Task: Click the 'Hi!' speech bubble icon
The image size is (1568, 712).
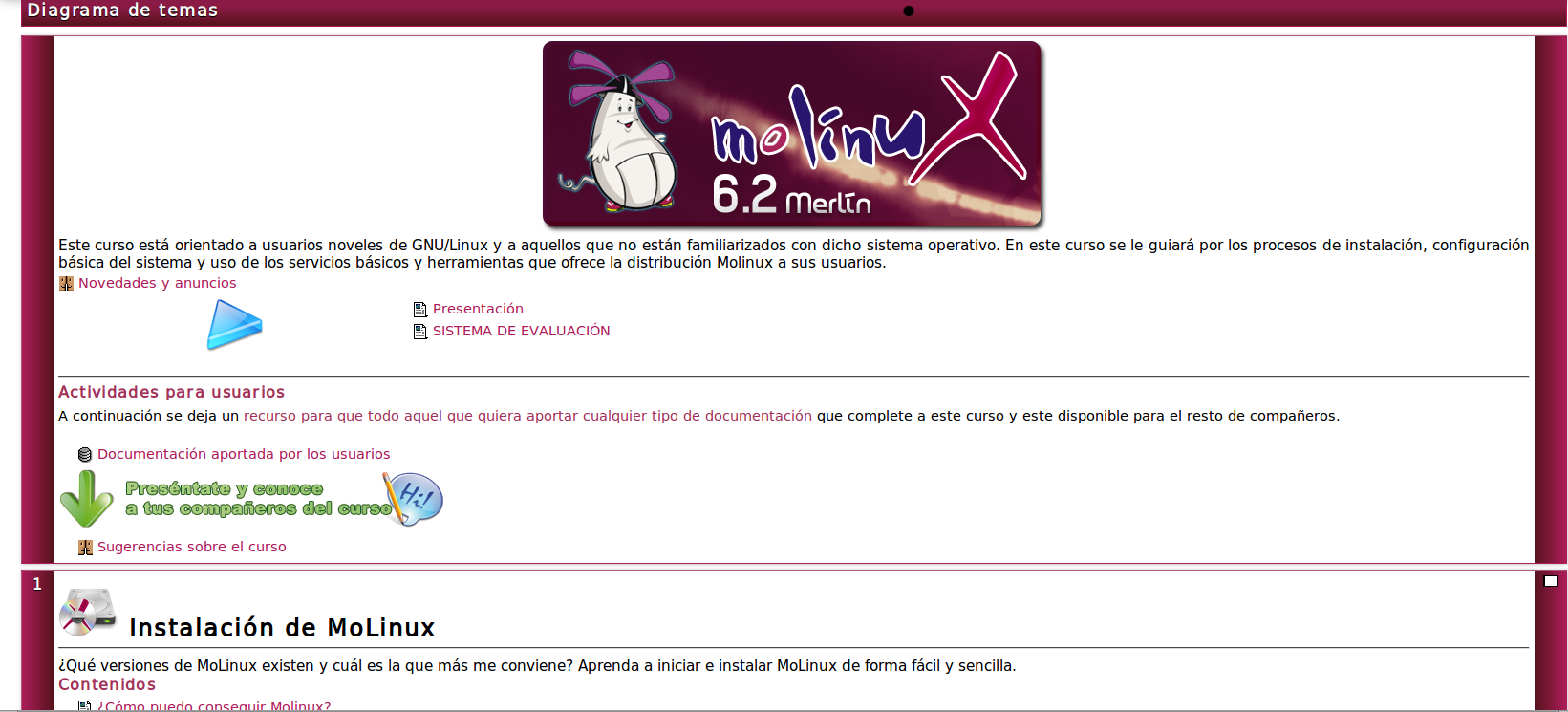Action: coord(415,498)
